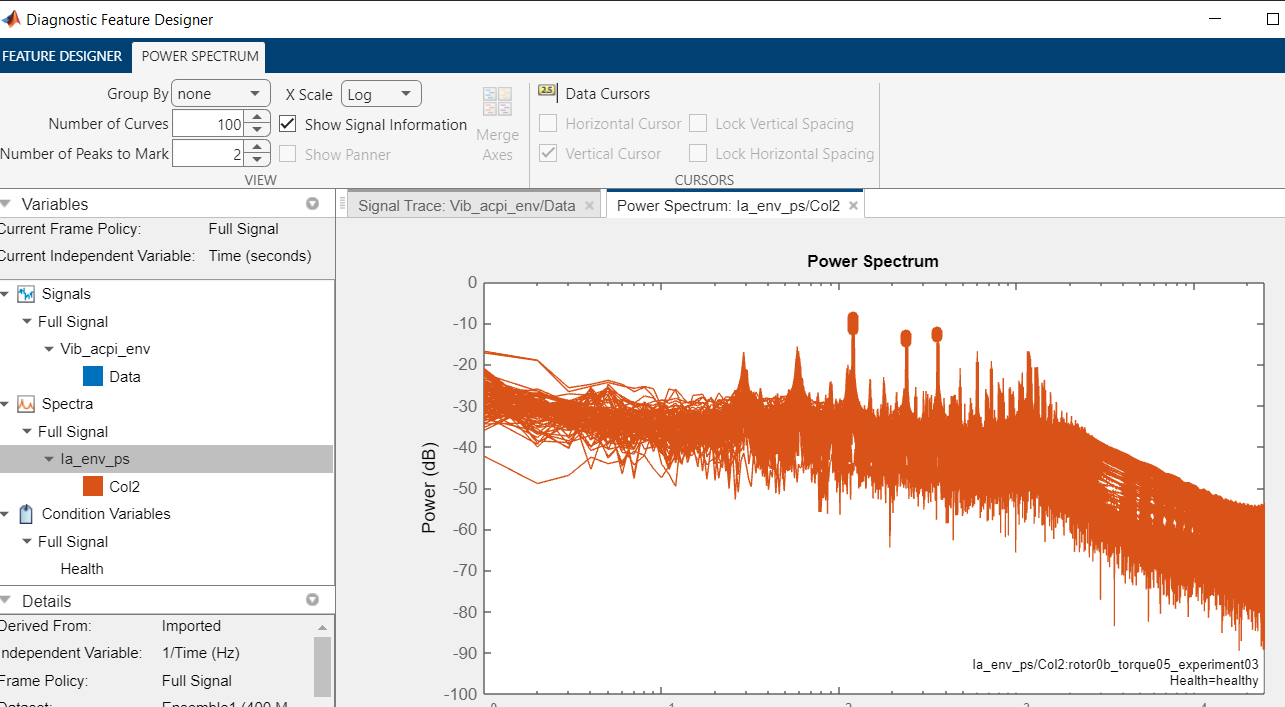Image resolution: width=1285 pixels, height=707 pixels.
Task: Collapse Full Signal node under Spectra
Action: click(x=27, y=432)
